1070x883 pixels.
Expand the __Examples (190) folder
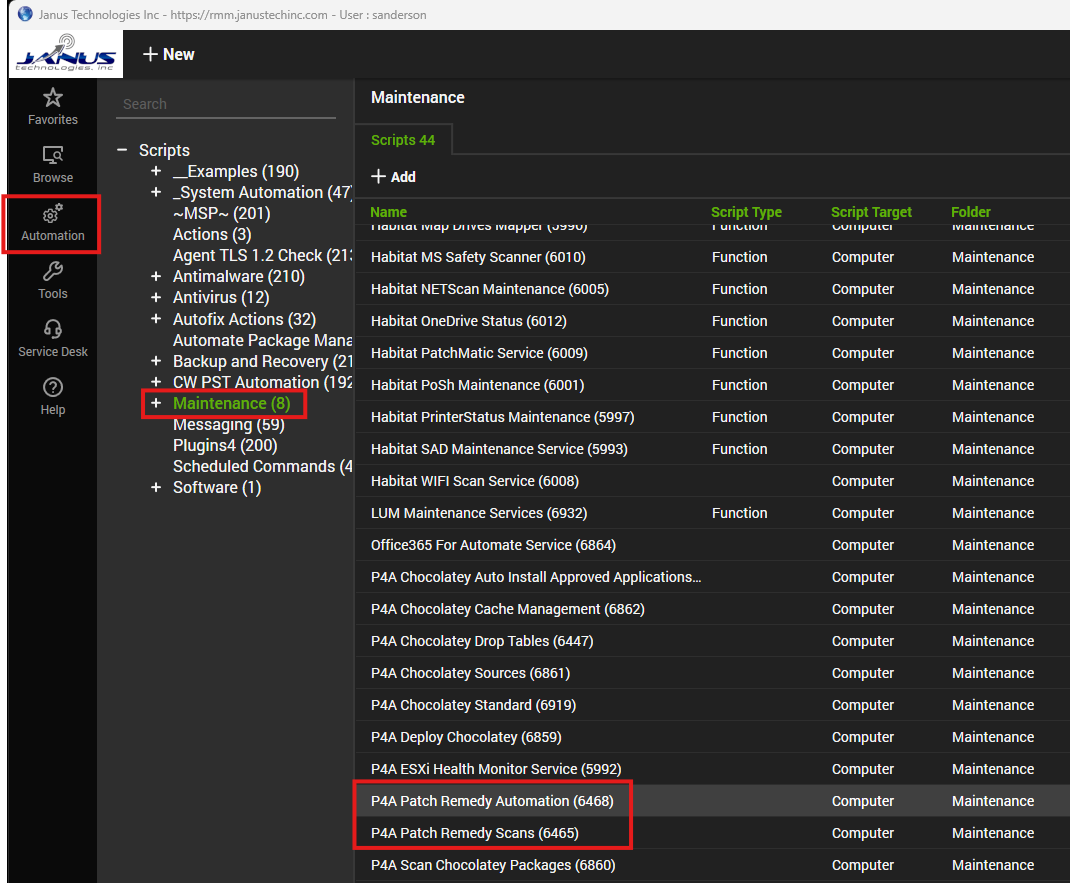[x=156, y=171]
